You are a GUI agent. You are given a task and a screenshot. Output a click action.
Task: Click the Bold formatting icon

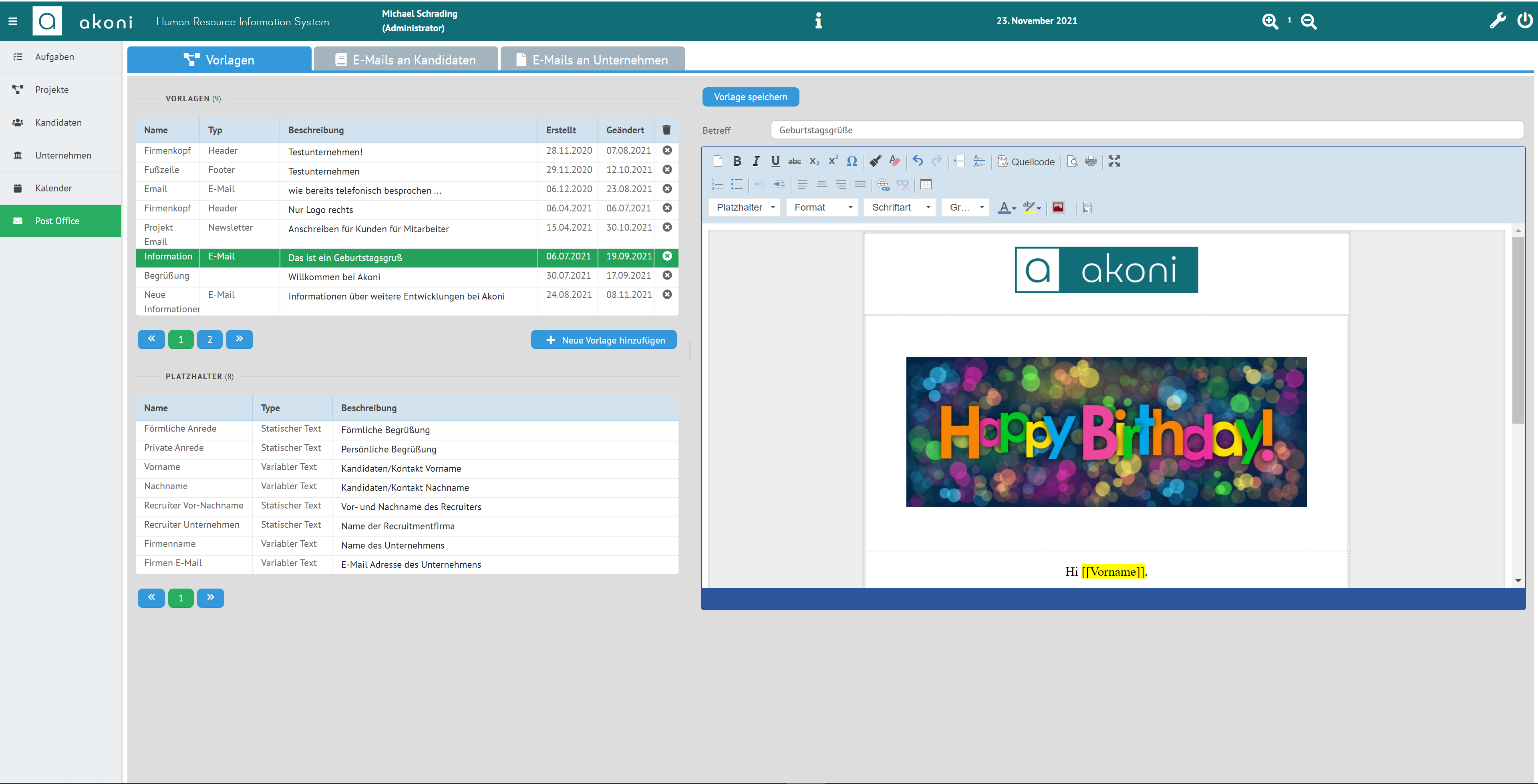[737, 161]
